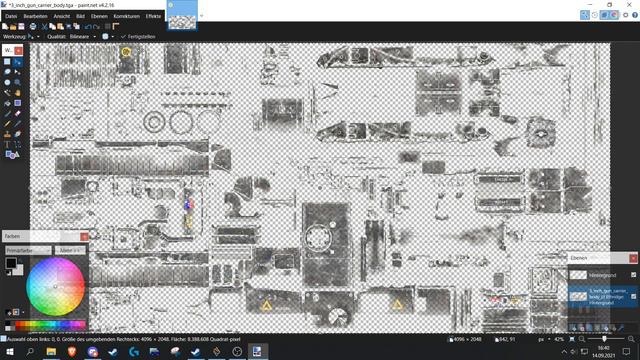Screen dimensions: 640x360
Task: Open the Ebenen menu
Action: [x=99, y=16]
